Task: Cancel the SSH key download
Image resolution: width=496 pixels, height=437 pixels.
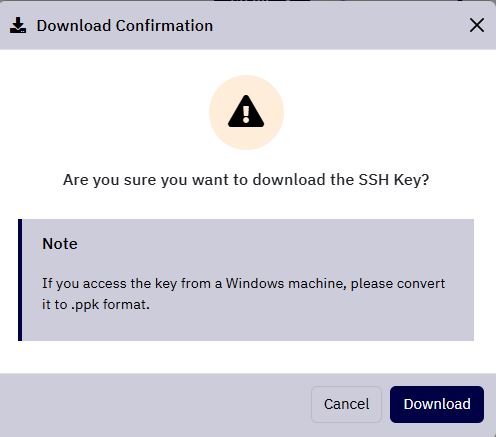Action: [x=346, y=404]
